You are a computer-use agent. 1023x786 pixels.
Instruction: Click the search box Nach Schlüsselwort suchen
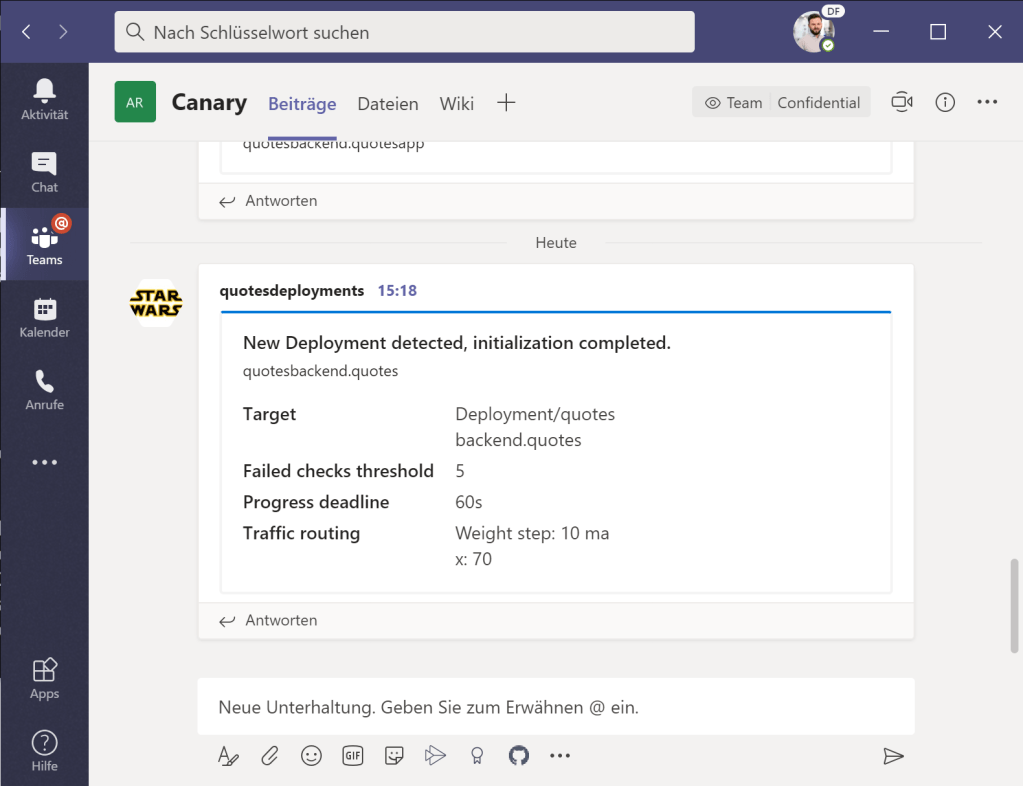(404, 32)
